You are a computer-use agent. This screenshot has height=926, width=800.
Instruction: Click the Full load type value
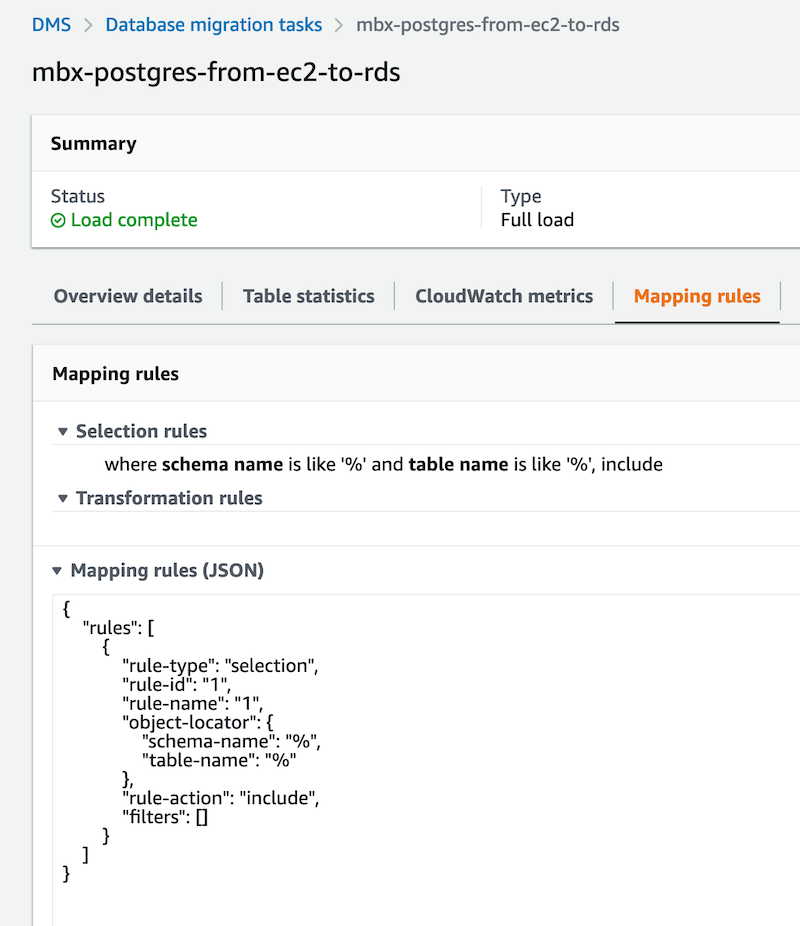pyautogui.click(x=537, y=220)
